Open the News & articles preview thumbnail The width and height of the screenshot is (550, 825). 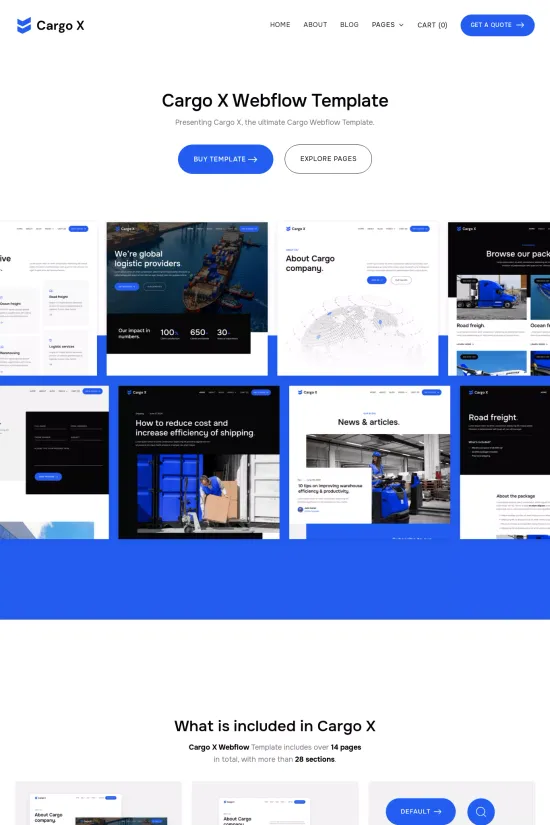(x=369, y=462)
